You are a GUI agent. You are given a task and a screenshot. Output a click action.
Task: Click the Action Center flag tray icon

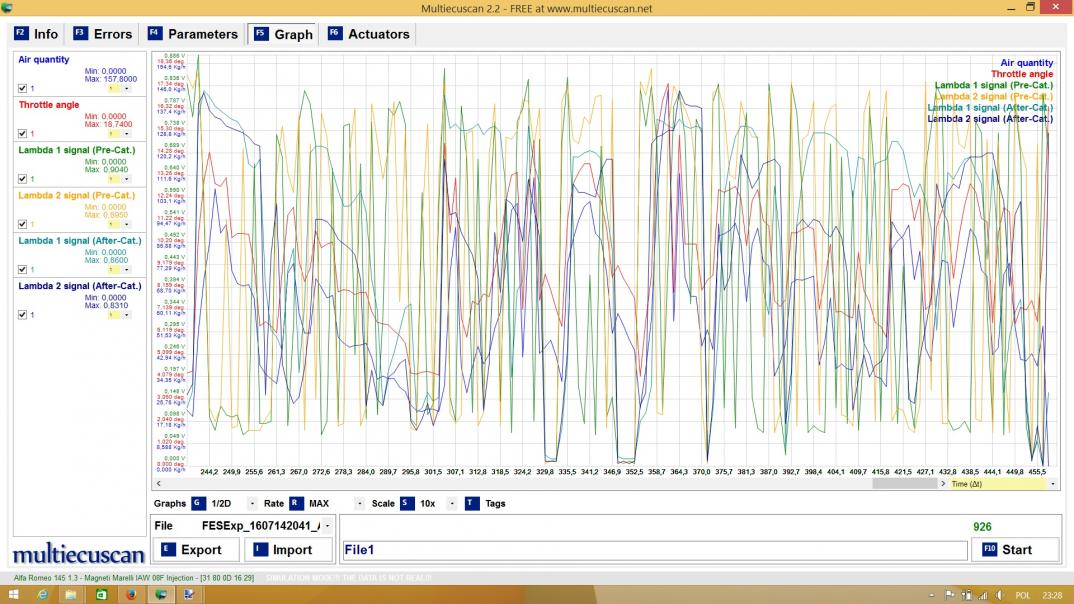point(949,595)
